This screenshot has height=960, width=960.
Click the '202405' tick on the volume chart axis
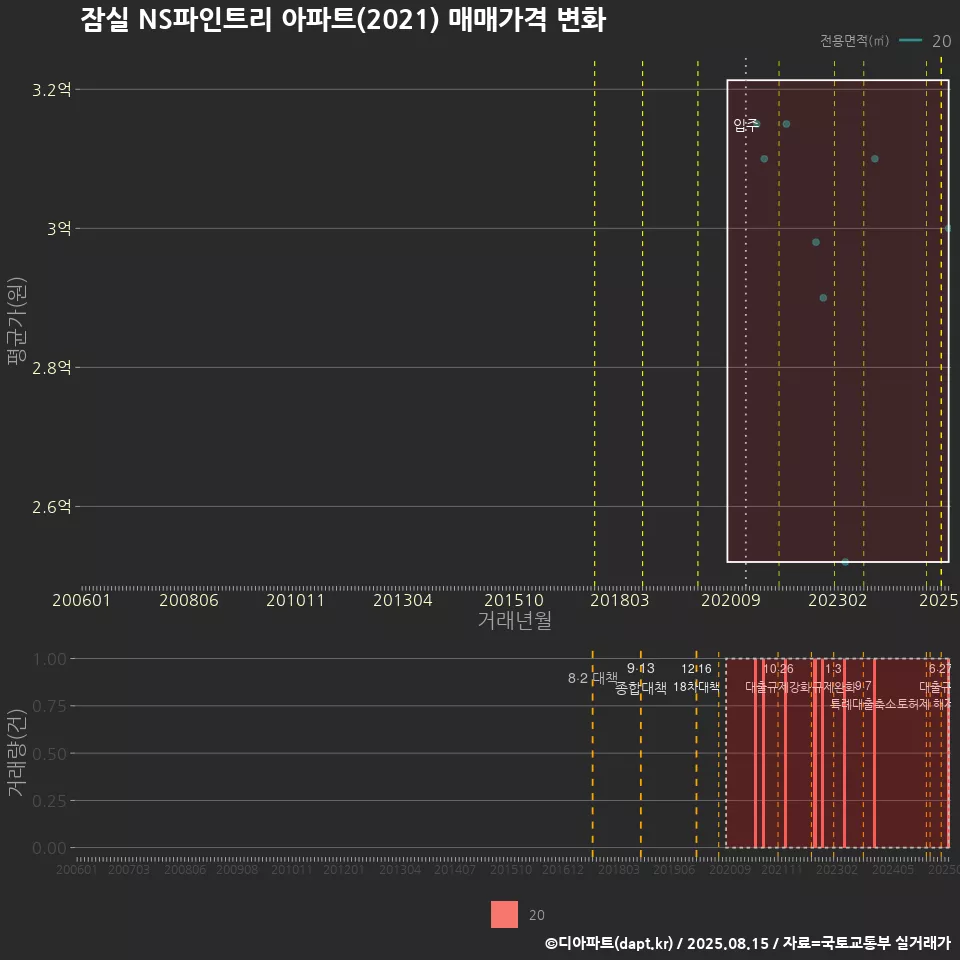pyautogui.click(x=893, y=869)
